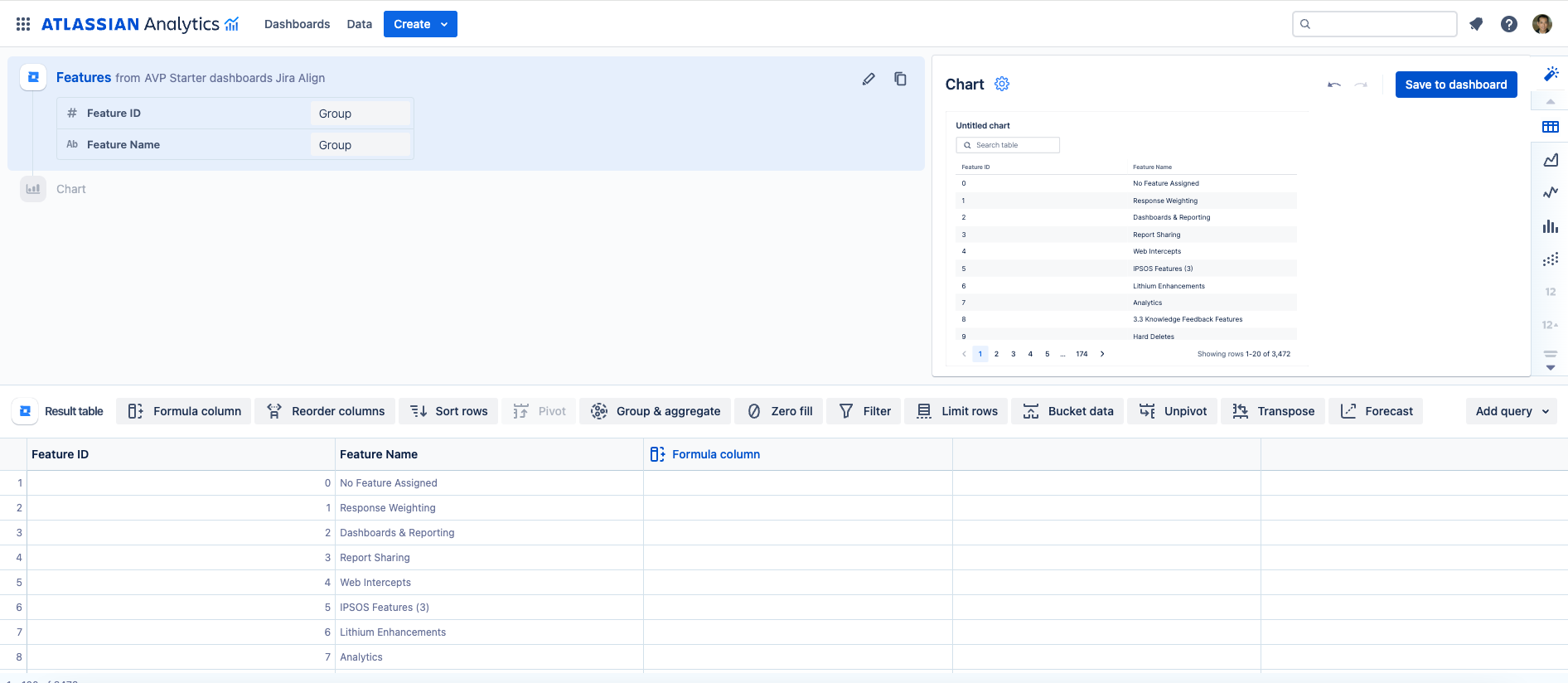Change Feature ID Group aggregation
1568x683 pixels.
point(361,114)
